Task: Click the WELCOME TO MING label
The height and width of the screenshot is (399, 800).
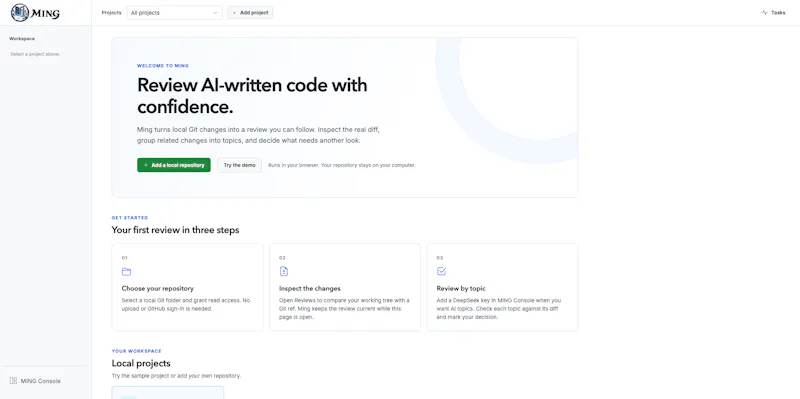Action: [163, 66]
